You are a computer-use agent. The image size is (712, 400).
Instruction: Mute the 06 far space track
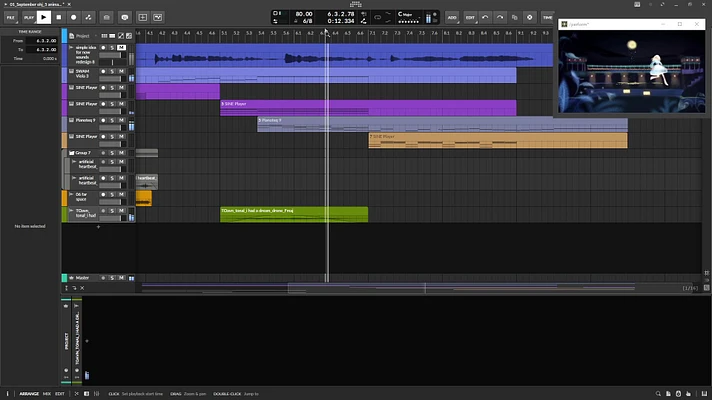coord(121,194)
